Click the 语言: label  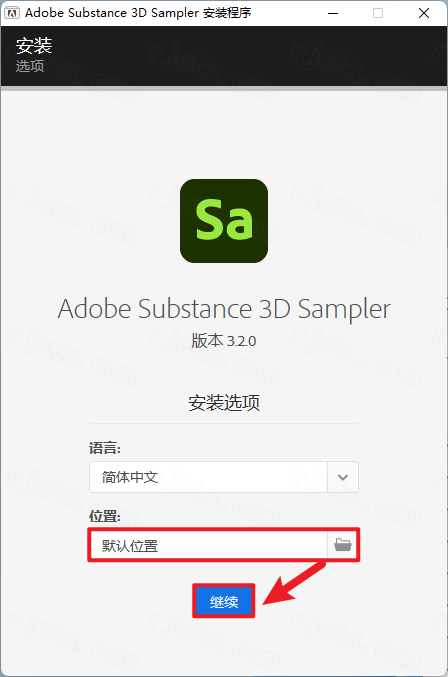(105, 448)
